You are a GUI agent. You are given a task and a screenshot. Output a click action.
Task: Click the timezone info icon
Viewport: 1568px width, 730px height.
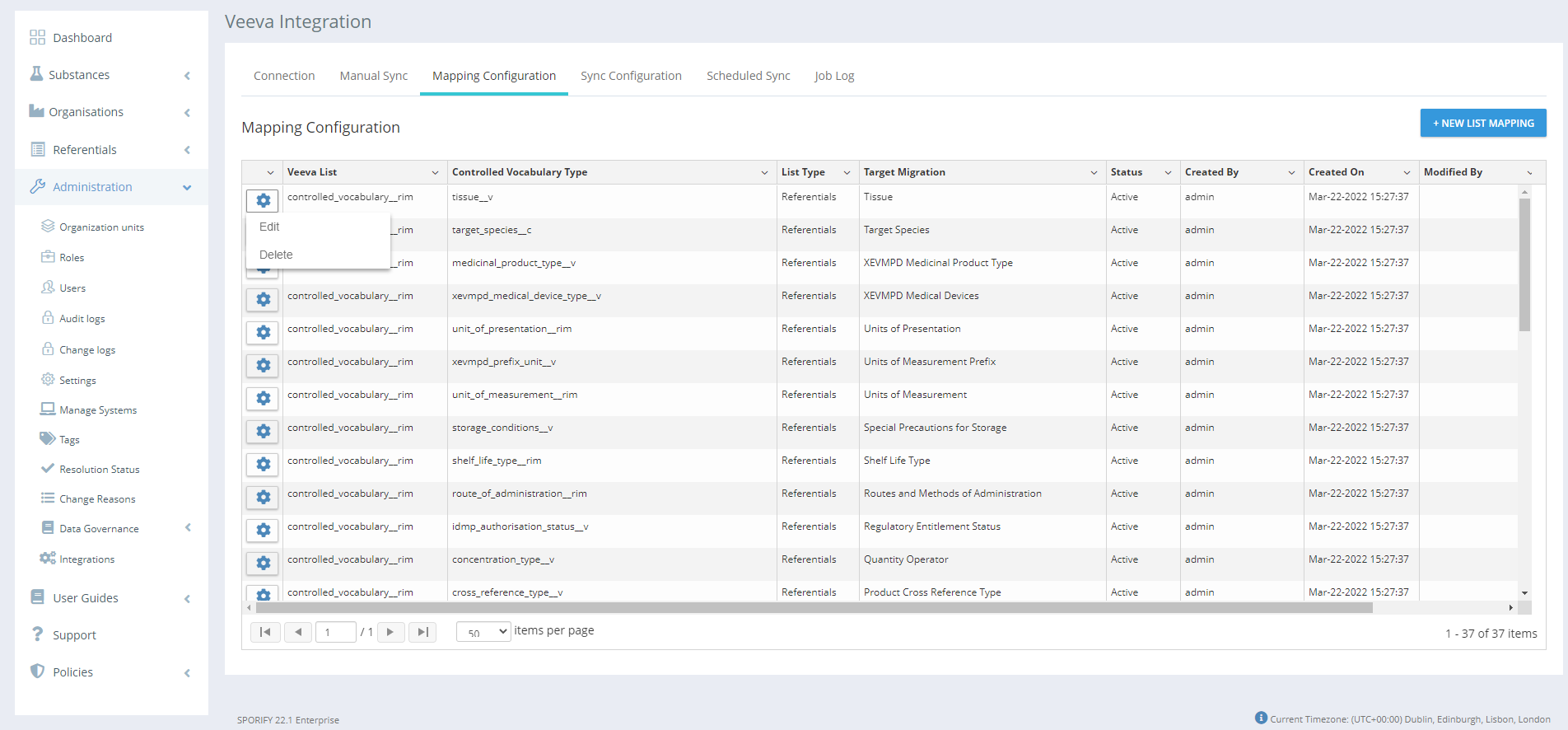(1261, 718)
